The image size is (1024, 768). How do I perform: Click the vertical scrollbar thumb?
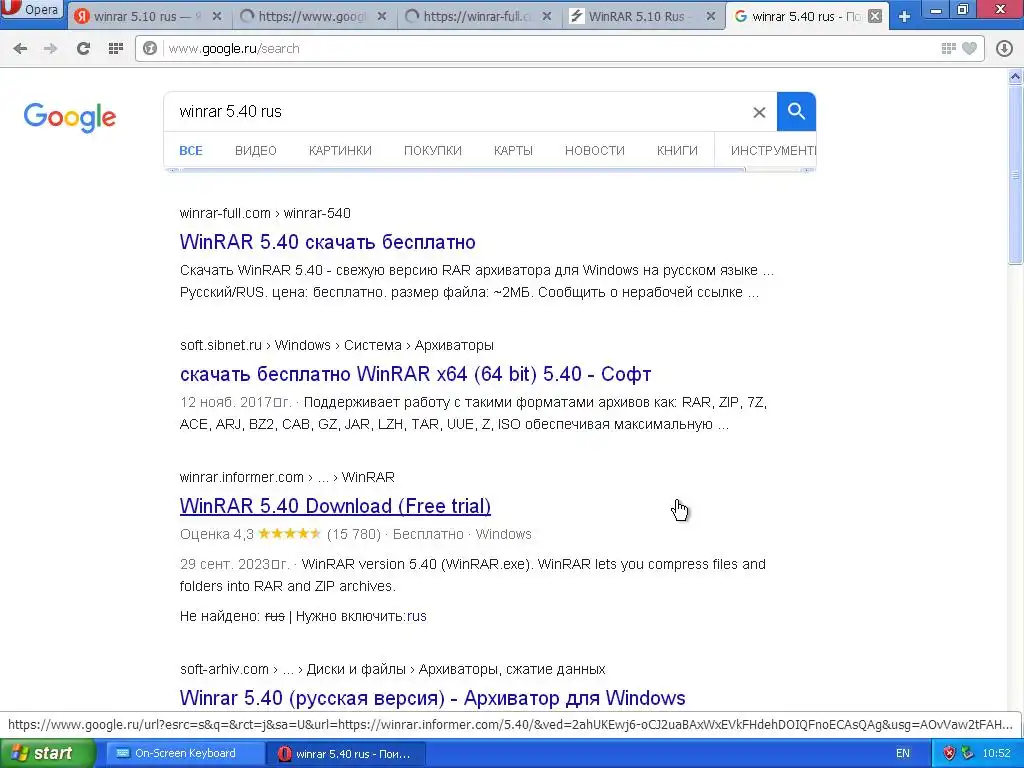1015,174
